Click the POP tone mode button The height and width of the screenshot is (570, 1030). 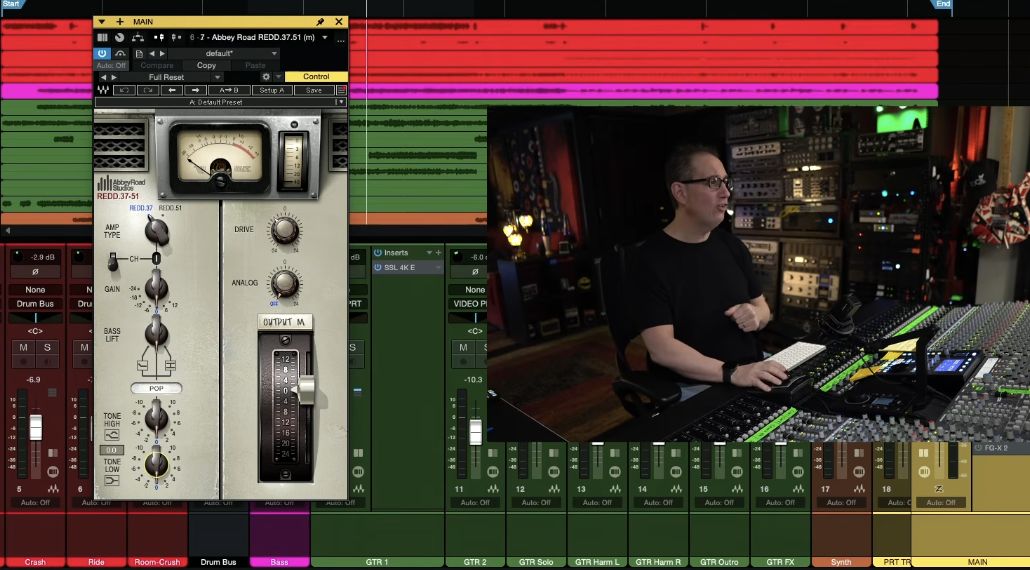[156, 388]
